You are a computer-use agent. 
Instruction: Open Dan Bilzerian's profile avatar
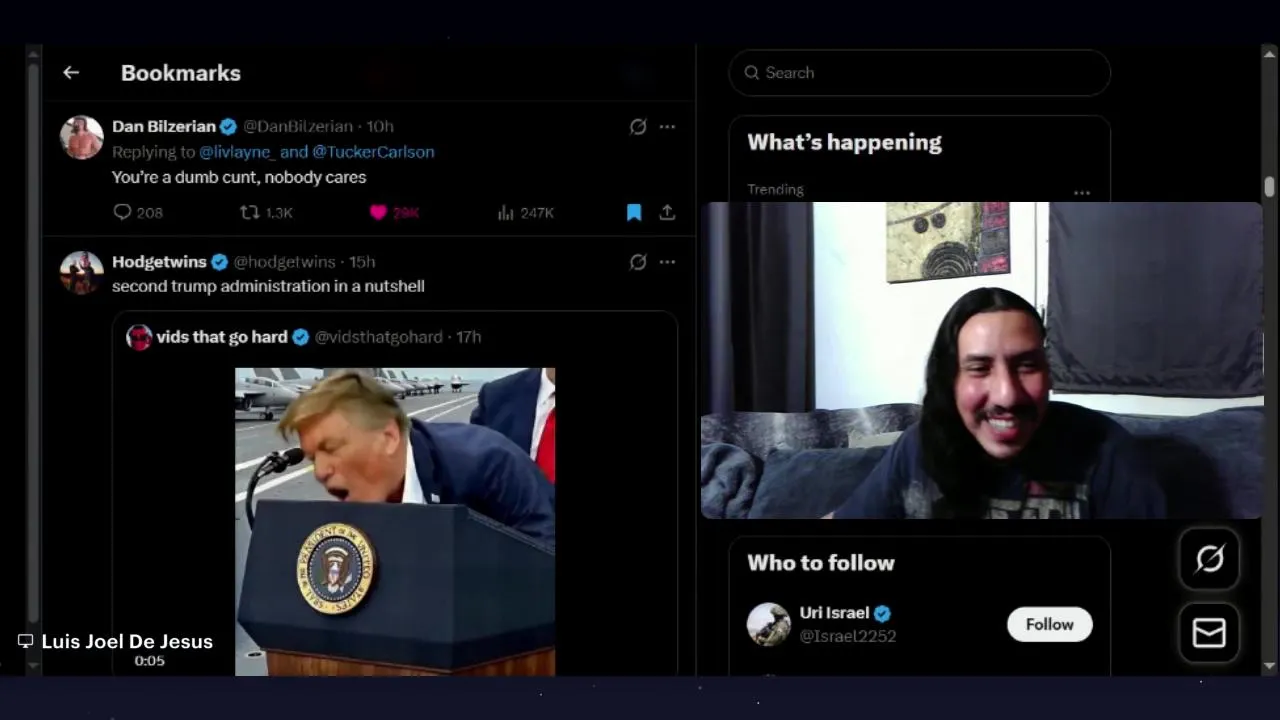tap(82, 138)
